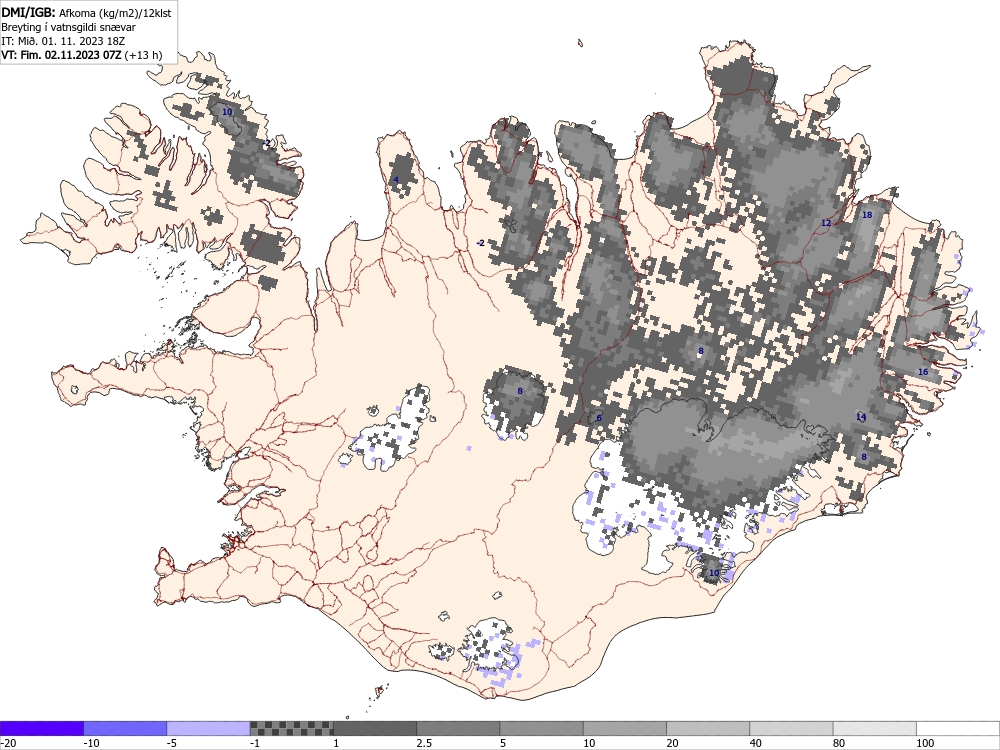
Task: Click the '4' value label on the northern peninsula
Action: click(395, 180)
